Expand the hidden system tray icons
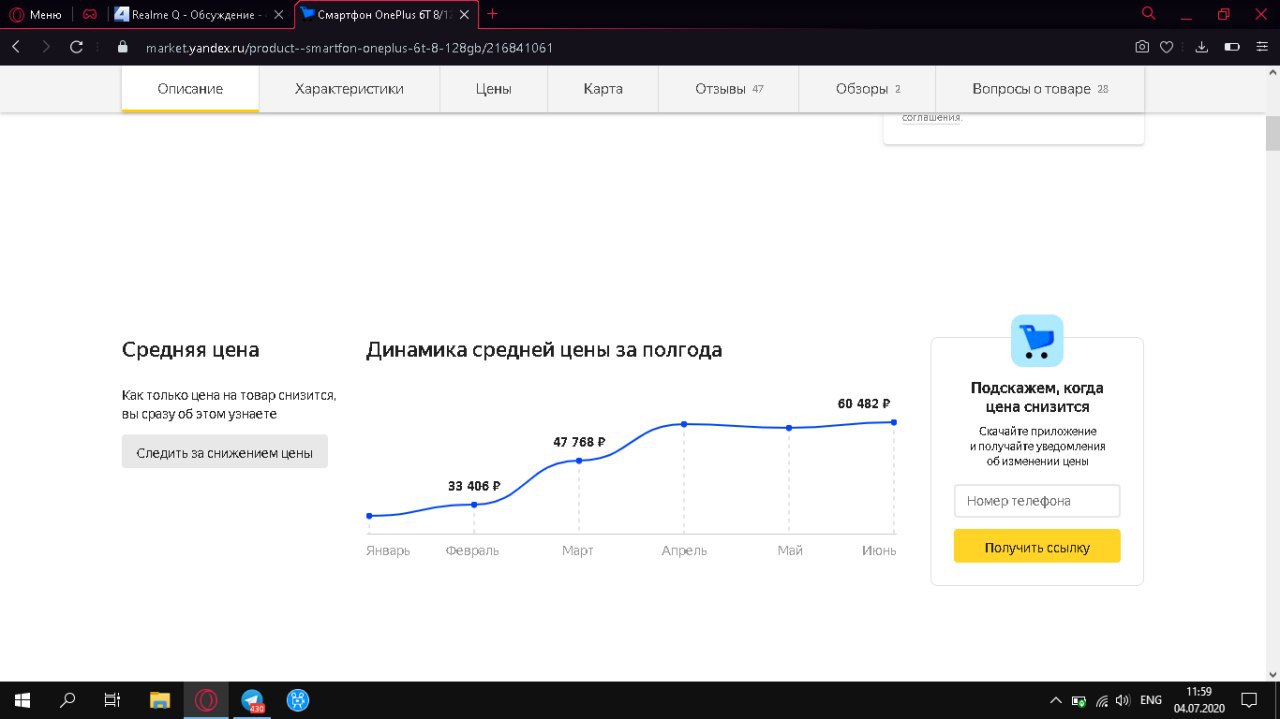Viewport: 1280px width, 719px height. point(1055,700)
